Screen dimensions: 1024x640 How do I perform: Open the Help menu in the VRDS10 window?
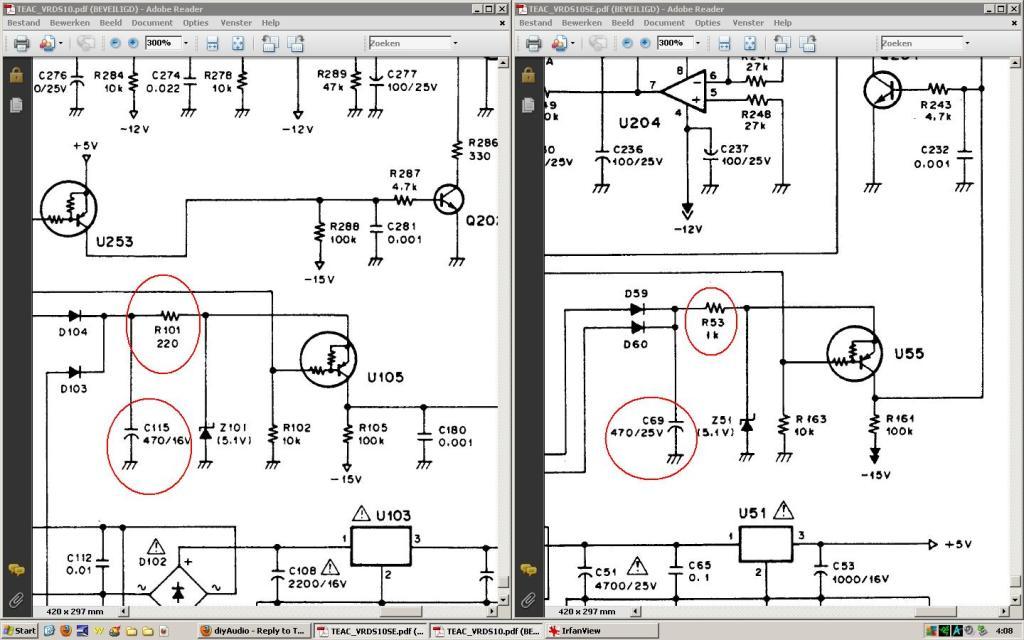[270, 23]
